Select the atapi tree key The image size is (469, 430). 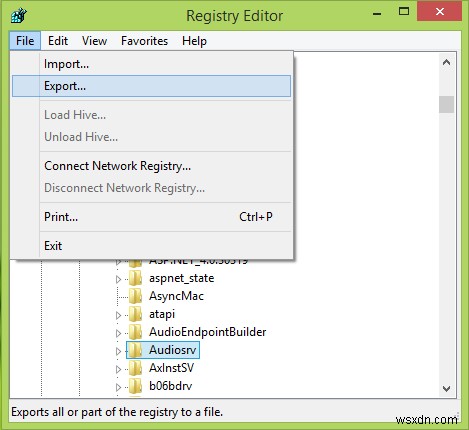(162, 314)
